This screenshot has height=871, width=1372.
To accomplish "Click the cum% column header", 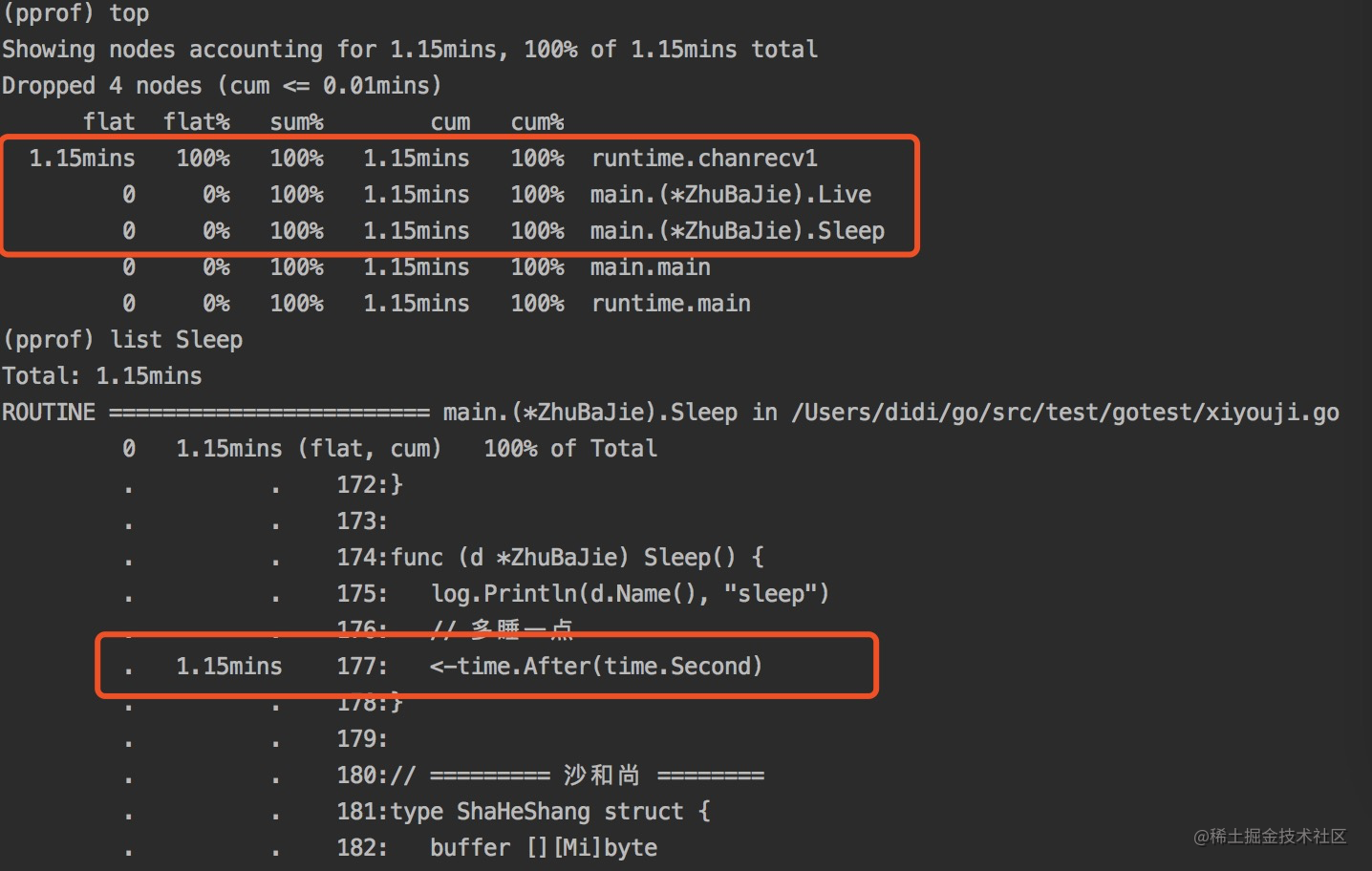I will tap(538, 121).
